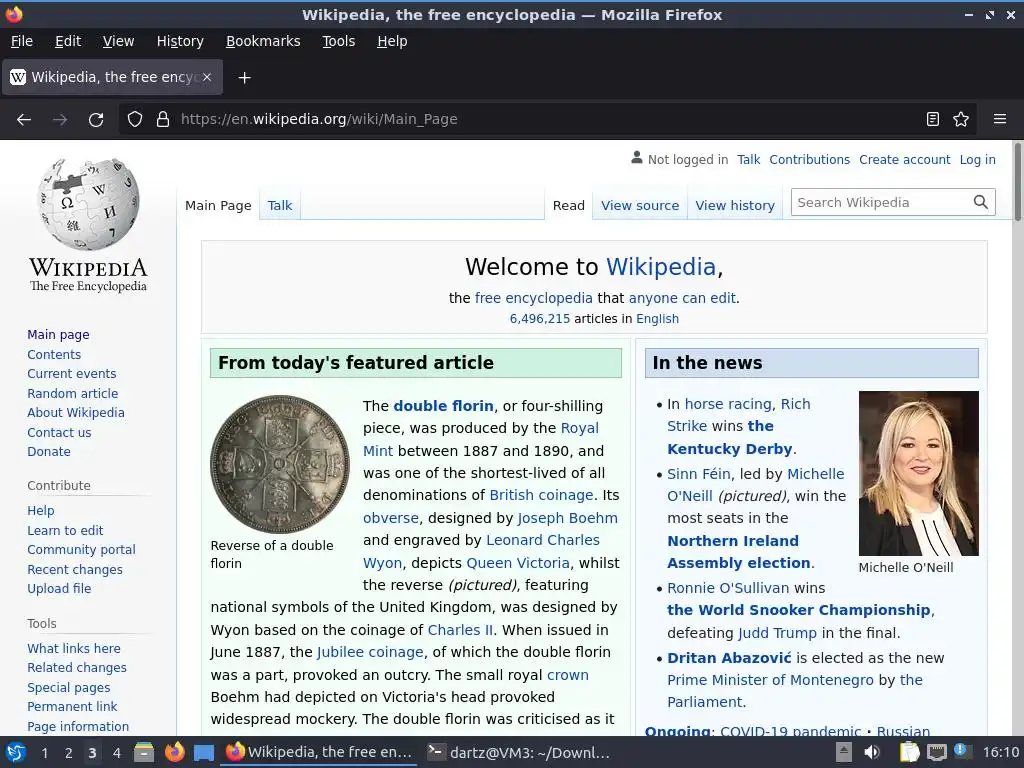Click the Michelle O'Neill photo
1024x768 pixels.
(x=918, y=473)
